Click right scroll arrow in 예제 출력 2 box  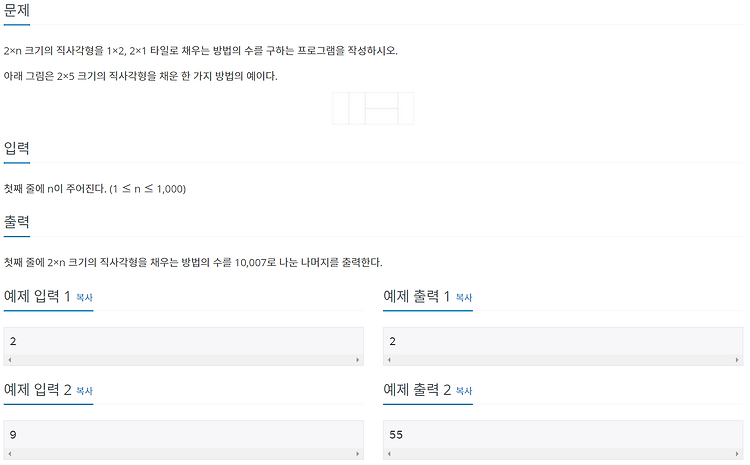(737, 454)
